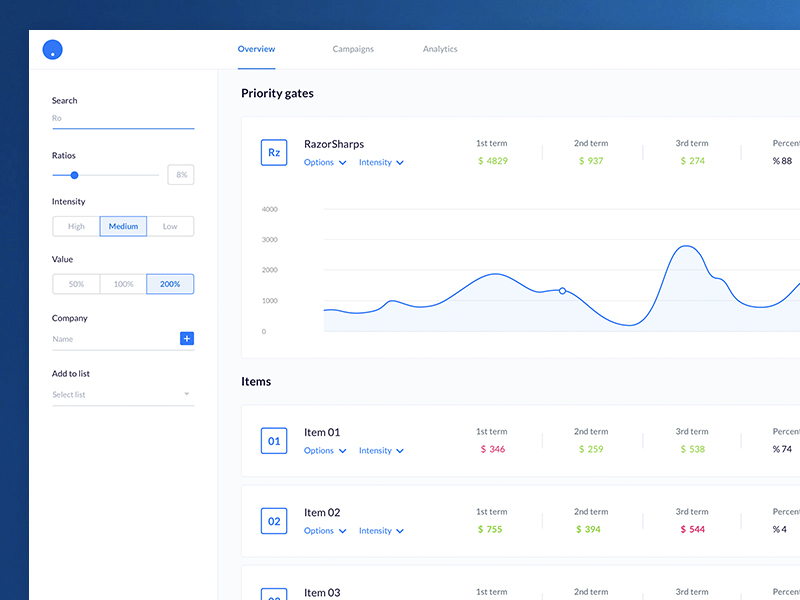Viewport: 800px width, 600px height.
Task: Click the Company Name input field
Action: [x=113, y=339]
